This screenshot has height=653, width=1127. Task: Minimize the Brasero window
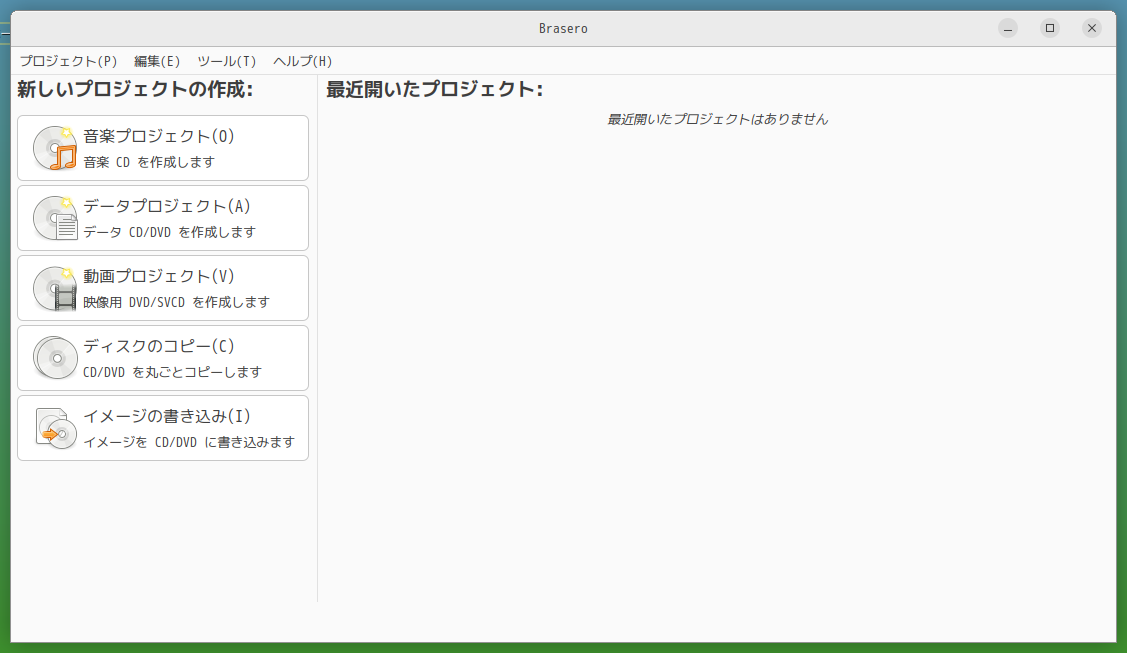pyautogui.click(x=1007, y=28)
